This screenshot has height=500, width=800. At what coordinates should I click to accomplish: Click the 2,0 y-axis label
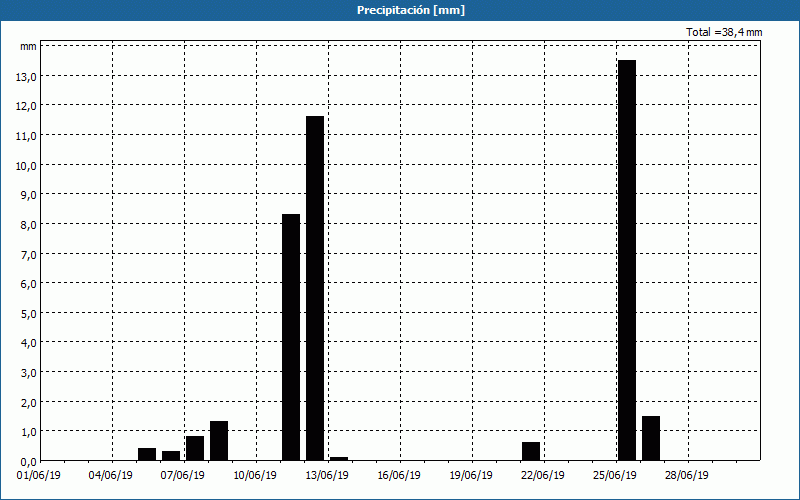pyautogui.click(x=28, y=402)
